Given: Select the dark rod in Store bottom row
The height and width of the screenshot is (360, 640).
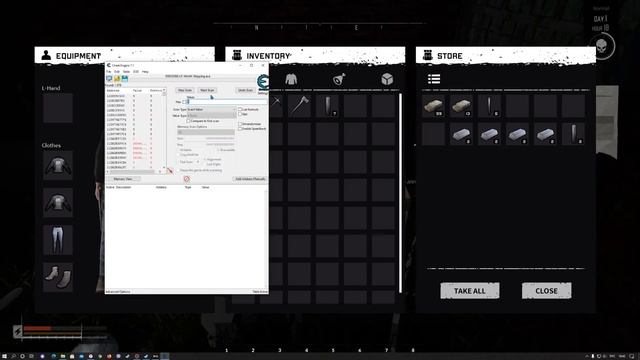Looking at the screenshot, I should [573, 134].
